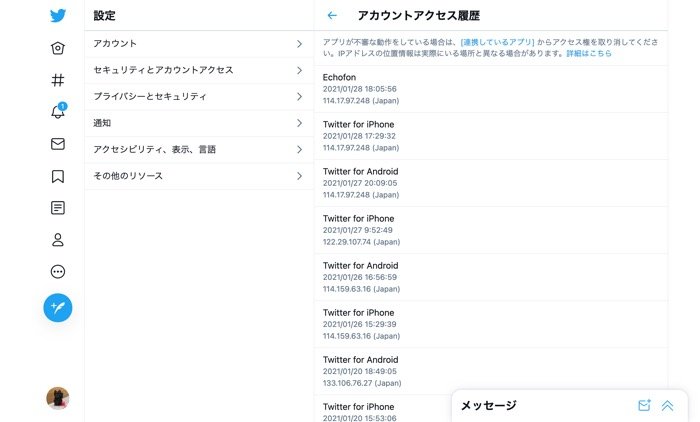Select the Echofon access entry
Viewport: 700px width, 422px height.
491,89
